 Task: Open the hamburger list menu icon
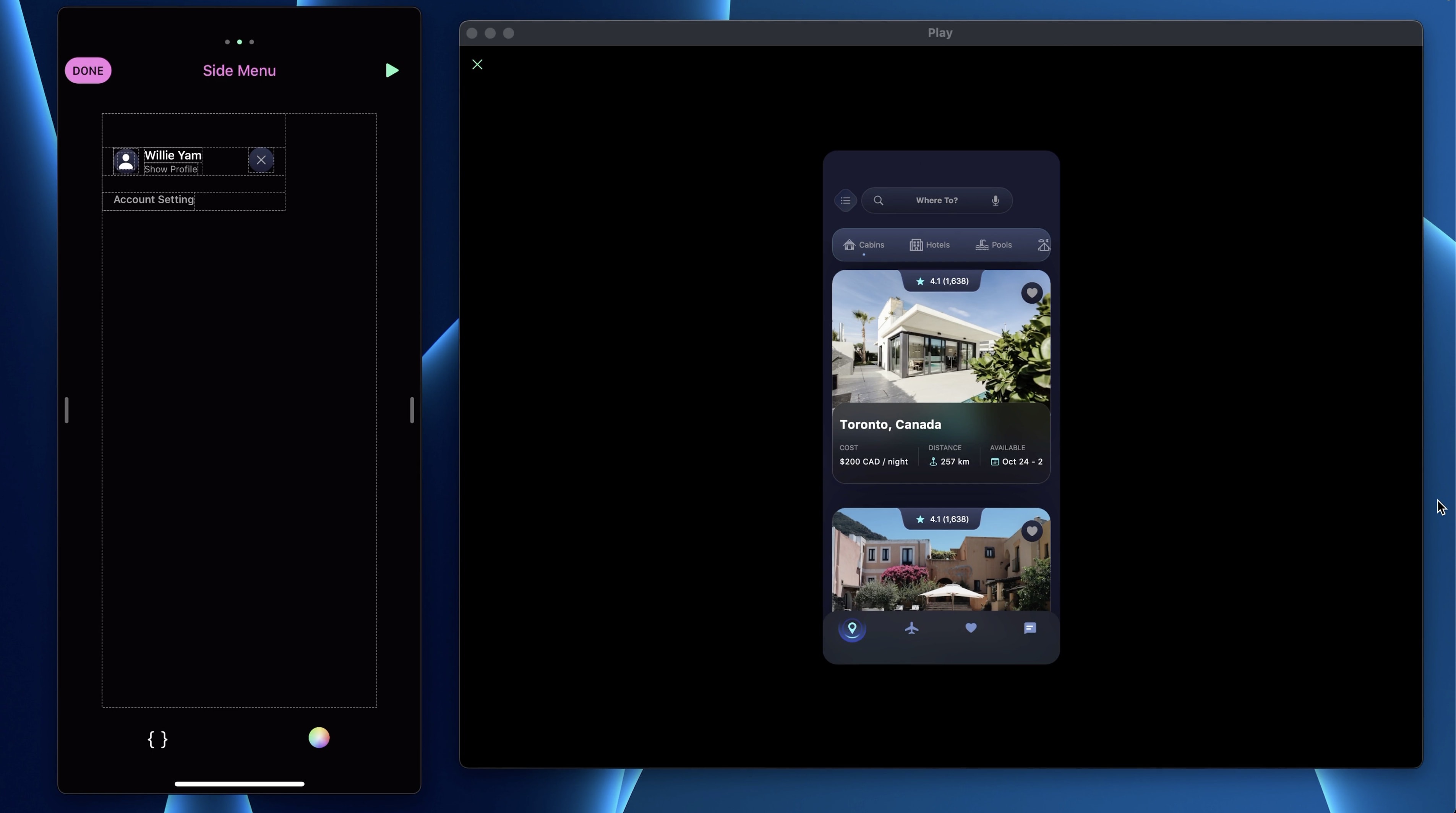point(846,201)
